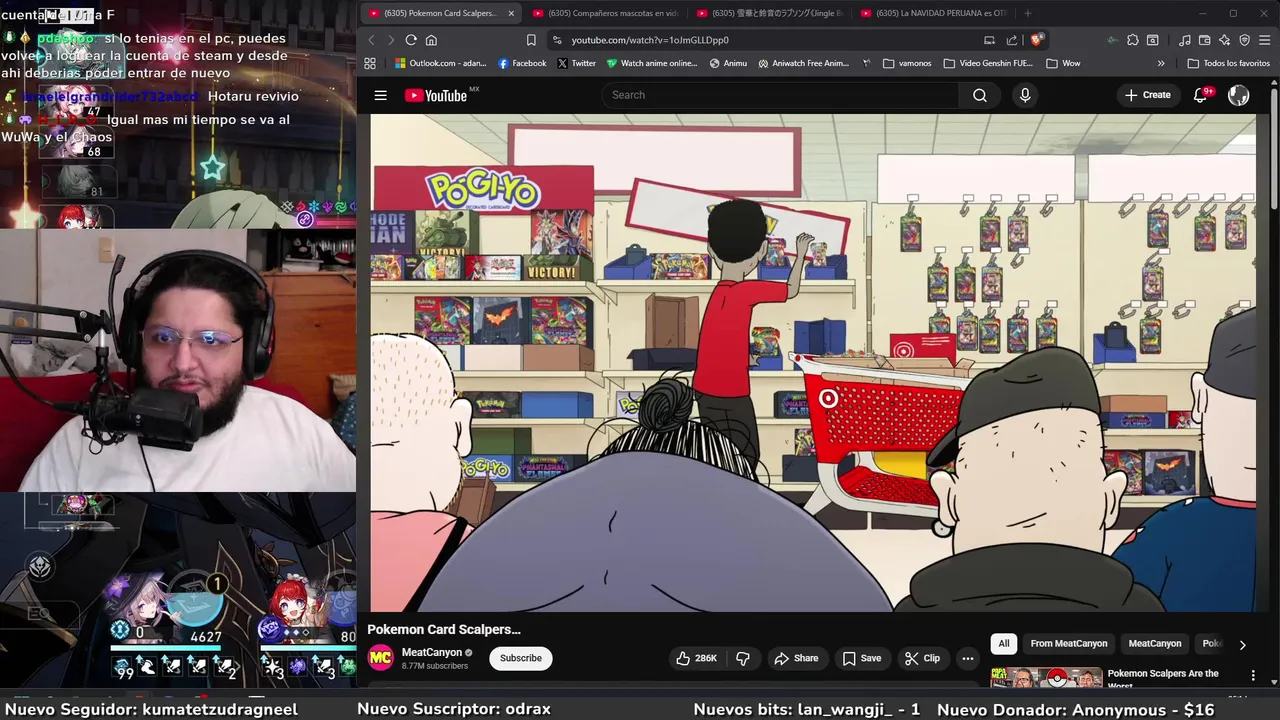The height and width of the screenshot is (720, 1280).
Task: Open the YouTube account avatar menu
Action: coord(1238,95)
